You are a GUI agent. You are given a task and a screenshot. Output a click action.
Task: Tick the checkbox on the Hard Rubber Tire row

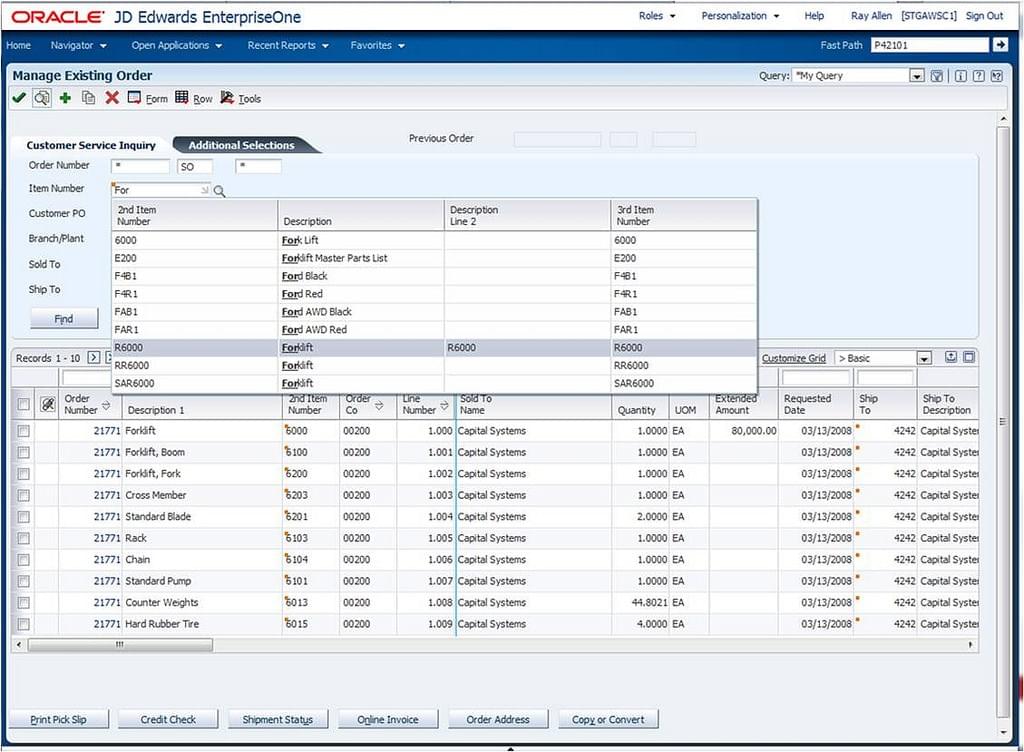coord(23,625)
